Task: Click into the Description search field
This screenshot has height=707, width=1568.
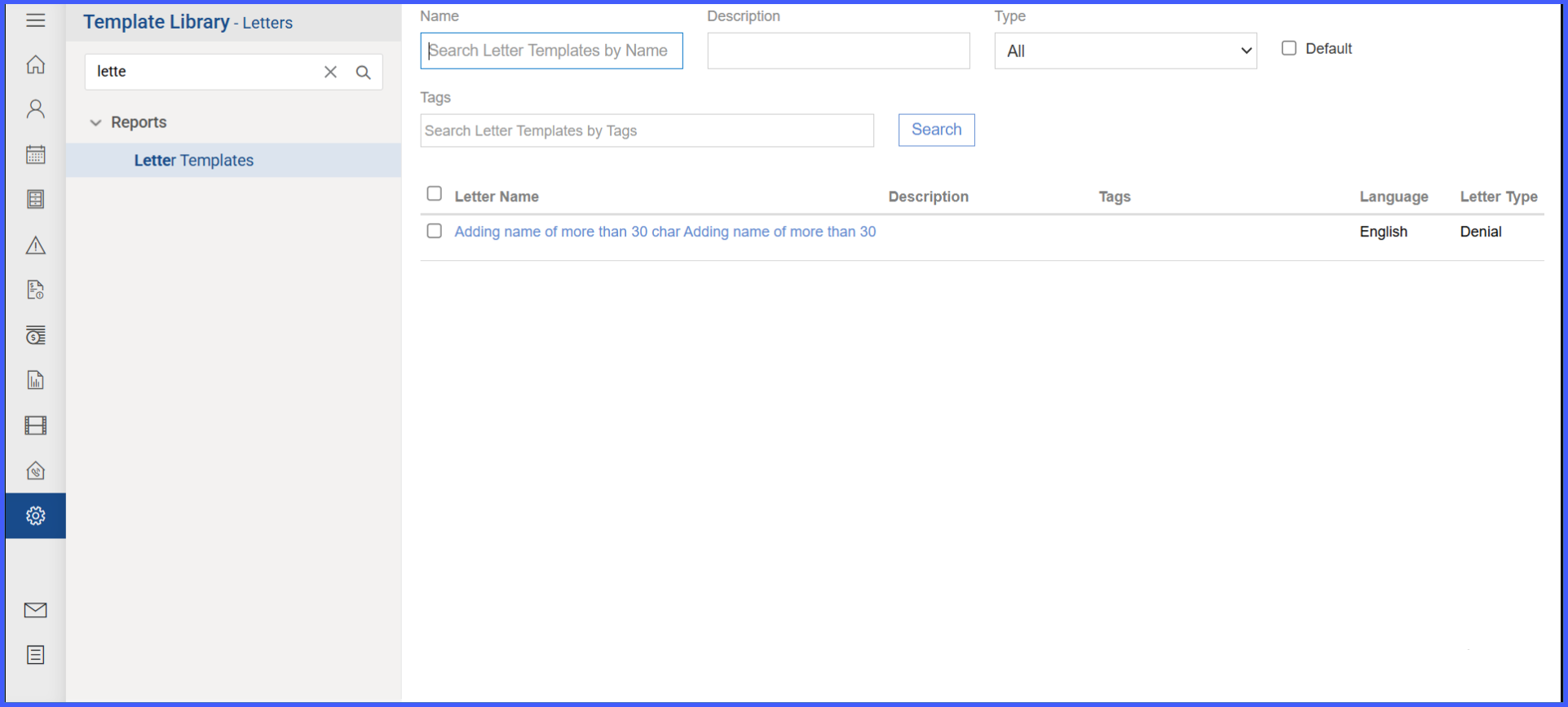Action: [838, 51]
